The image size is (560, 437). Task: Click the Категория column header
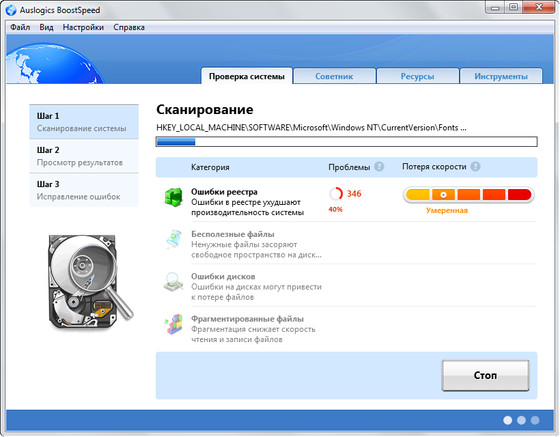pos(210,167)
